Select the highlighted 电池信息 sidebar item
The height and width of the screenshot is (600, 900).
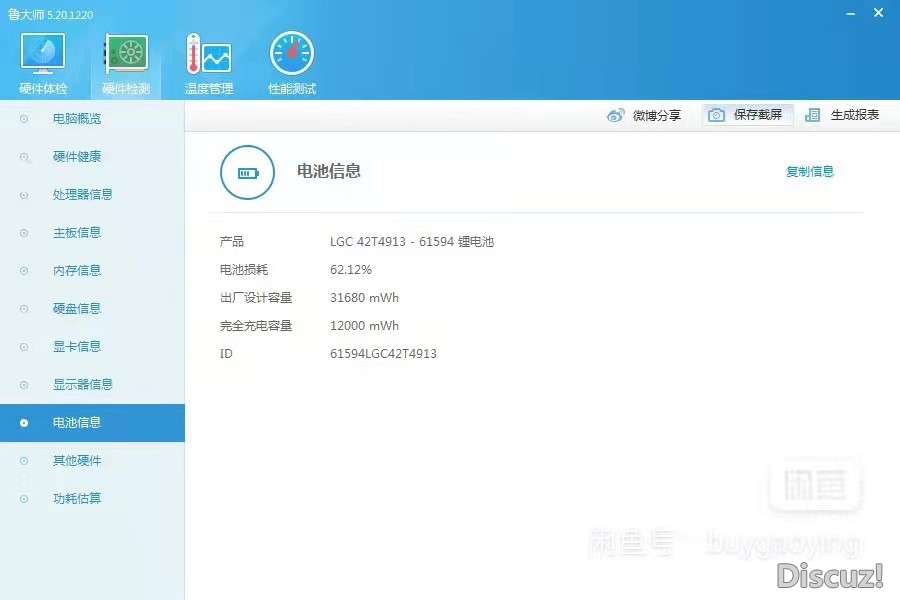click(x=92, y=423)
